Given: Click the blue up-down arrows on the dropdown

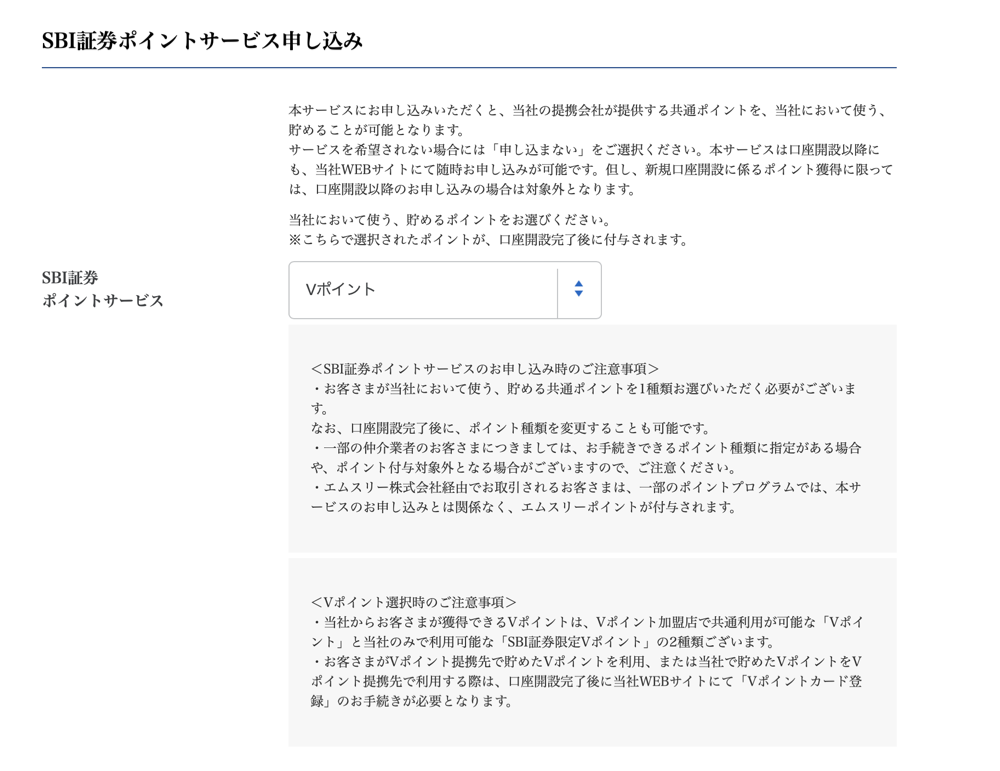Looking at the screenshot, I should click(578, 289).
